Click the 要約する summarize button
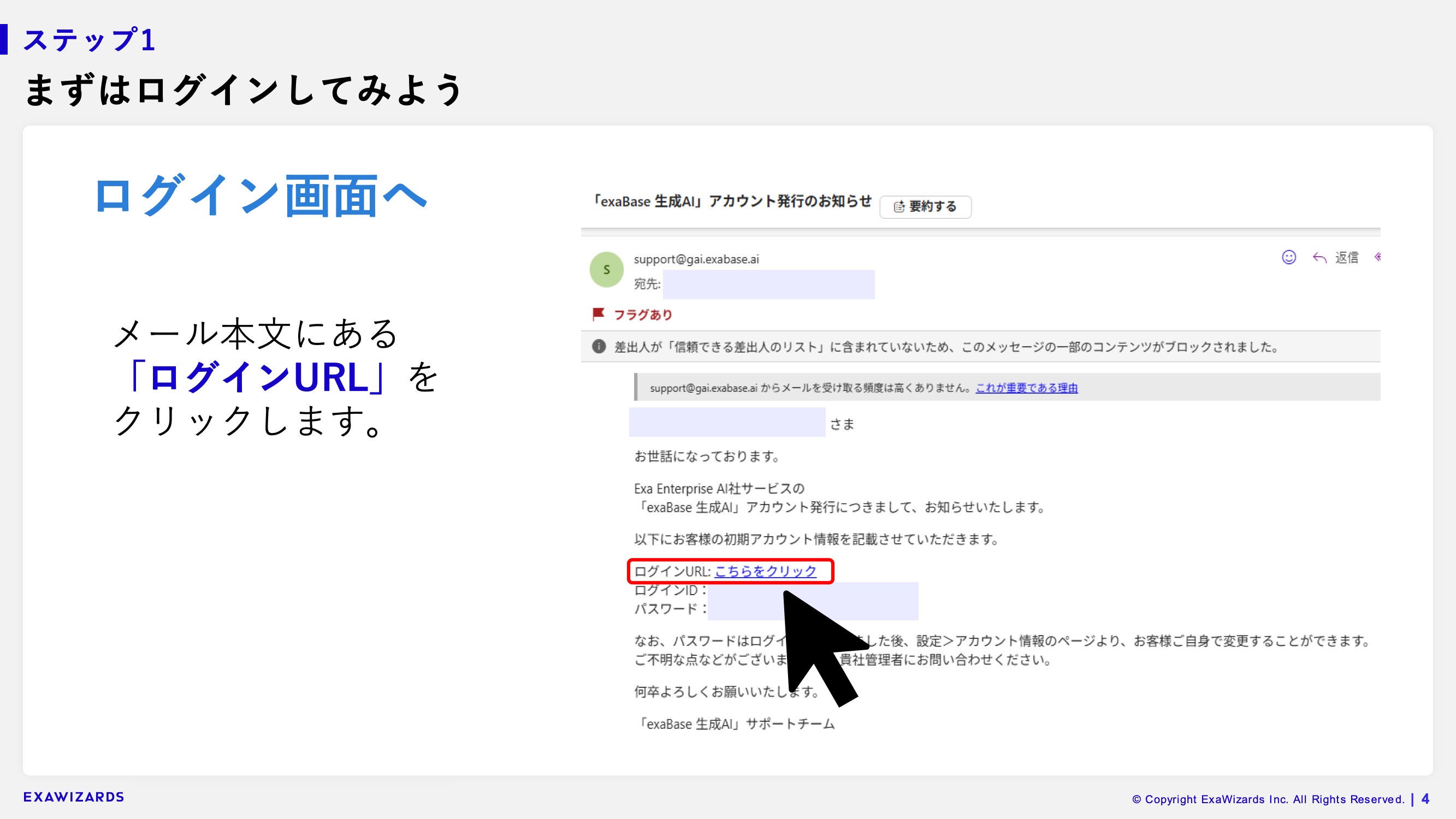The width and height of the screenshot is (1456, 819). [925, 207]
